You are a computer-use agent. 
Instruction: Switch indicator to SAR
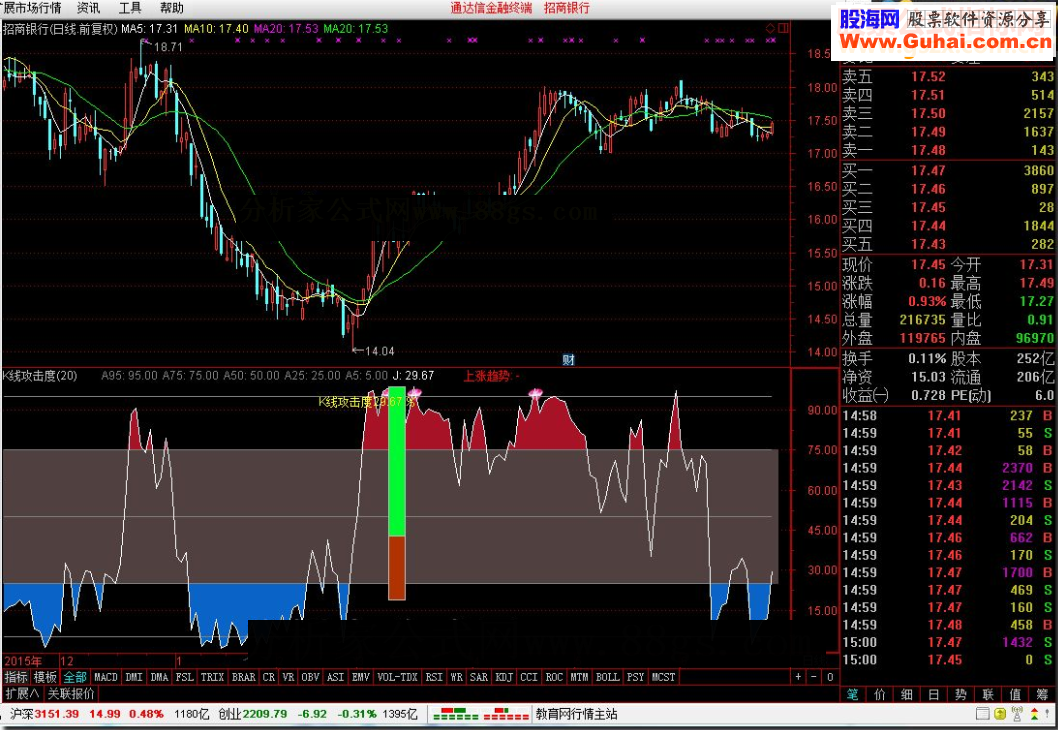[478, 677]
